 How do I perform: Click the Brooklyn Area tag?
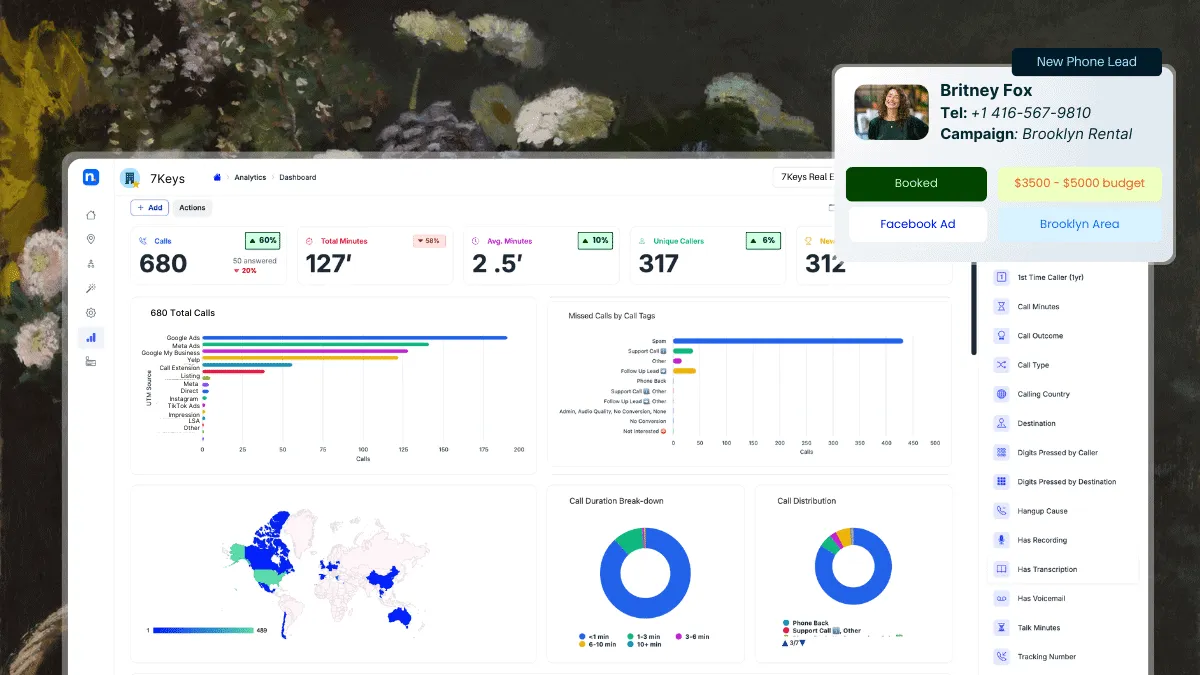pos(1079,224)
